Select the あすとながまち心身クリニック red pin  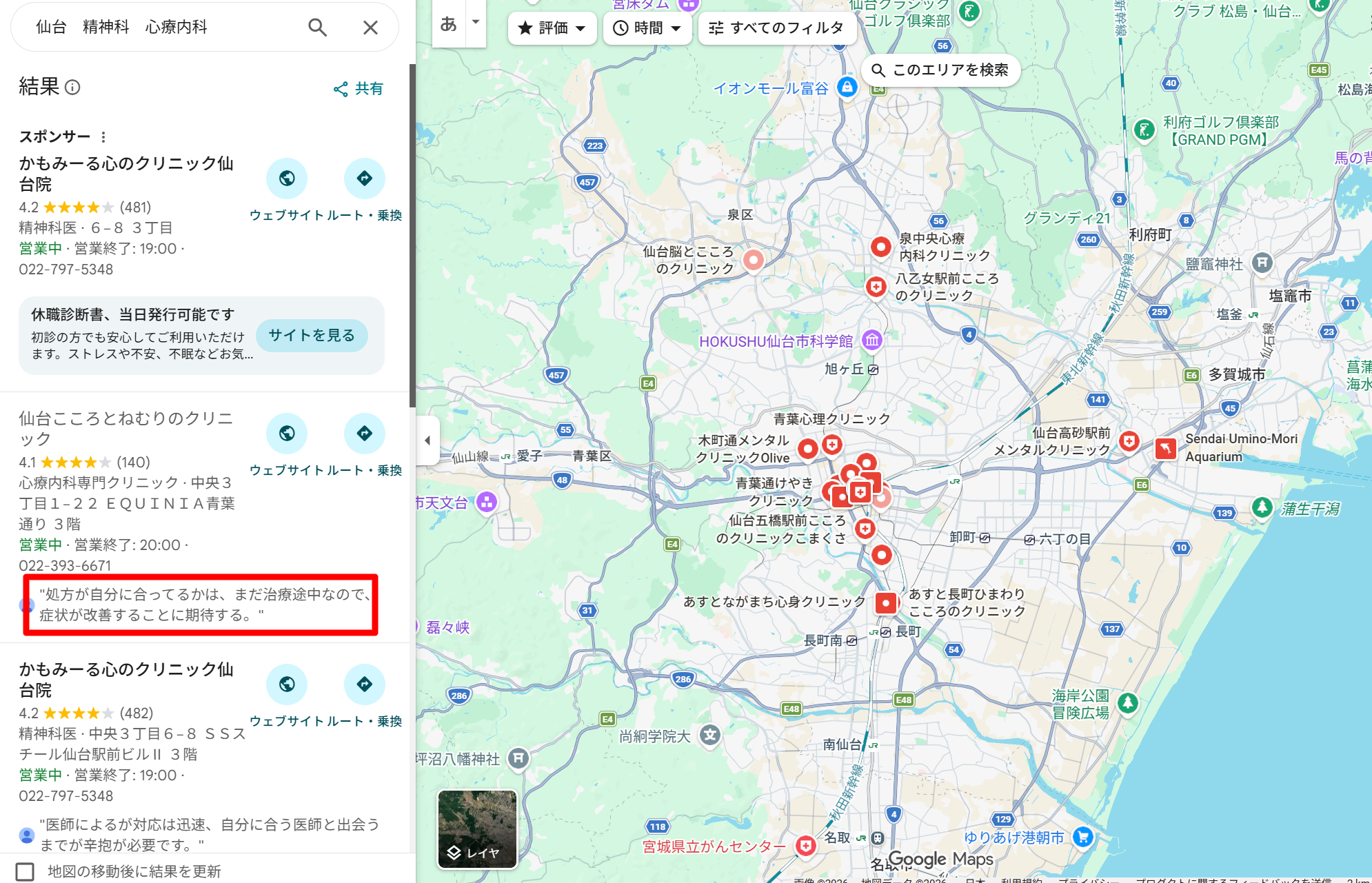886,602
